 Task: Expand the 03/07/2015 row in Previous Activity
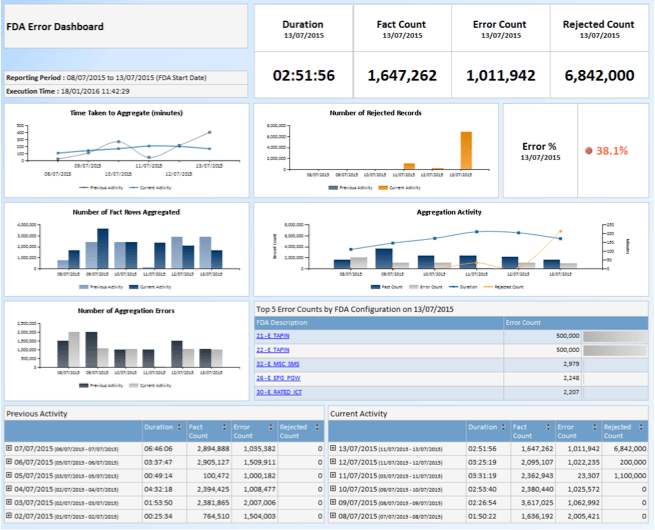pyautogui.click(x=9, y=502)
